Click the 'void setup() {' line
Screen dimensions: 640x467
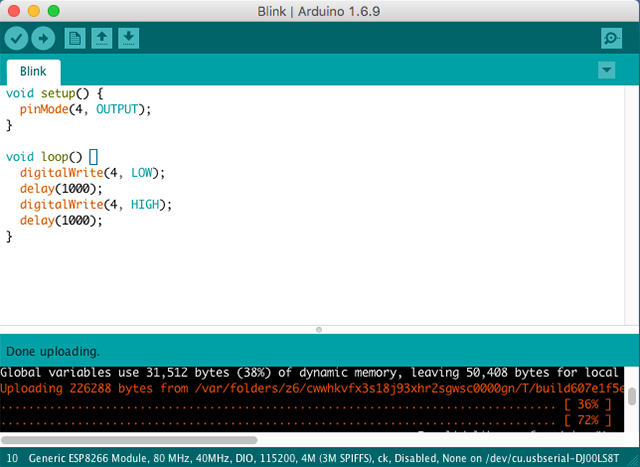click(x=55, y=93)
